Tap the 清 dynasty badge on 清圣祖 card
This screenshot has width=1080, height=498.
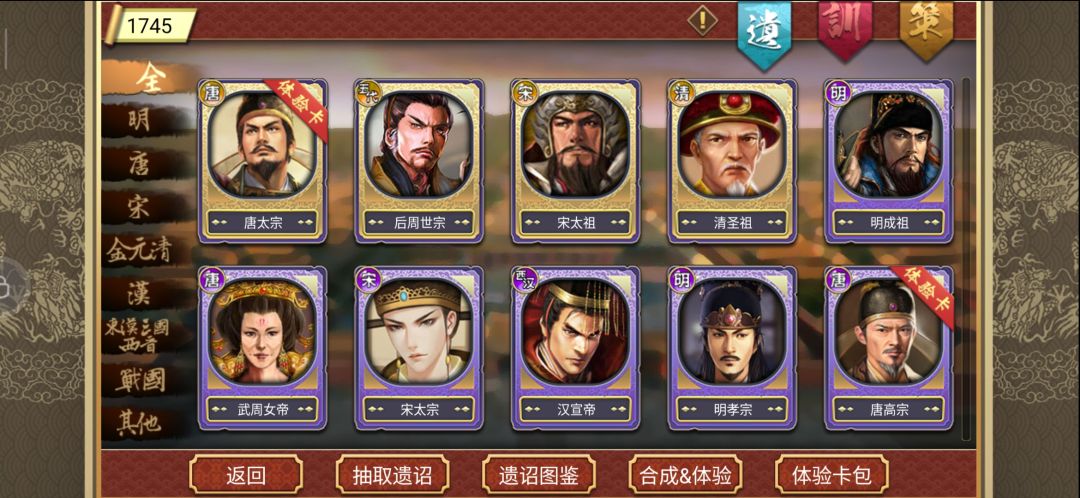point(681,92)
